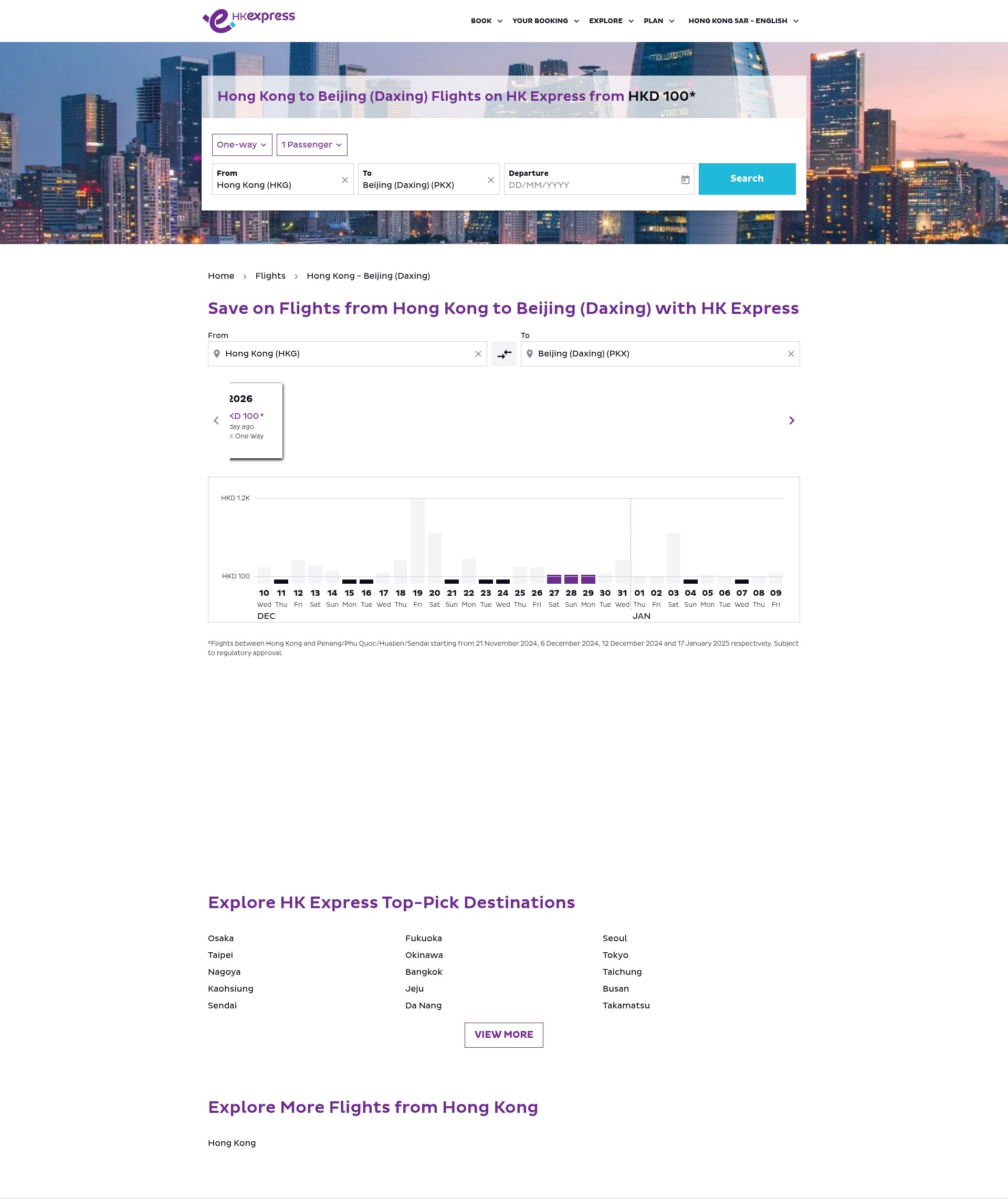Click the destination location pin icon
This screenshot has height=1200, width=1008.
[530, 354]
